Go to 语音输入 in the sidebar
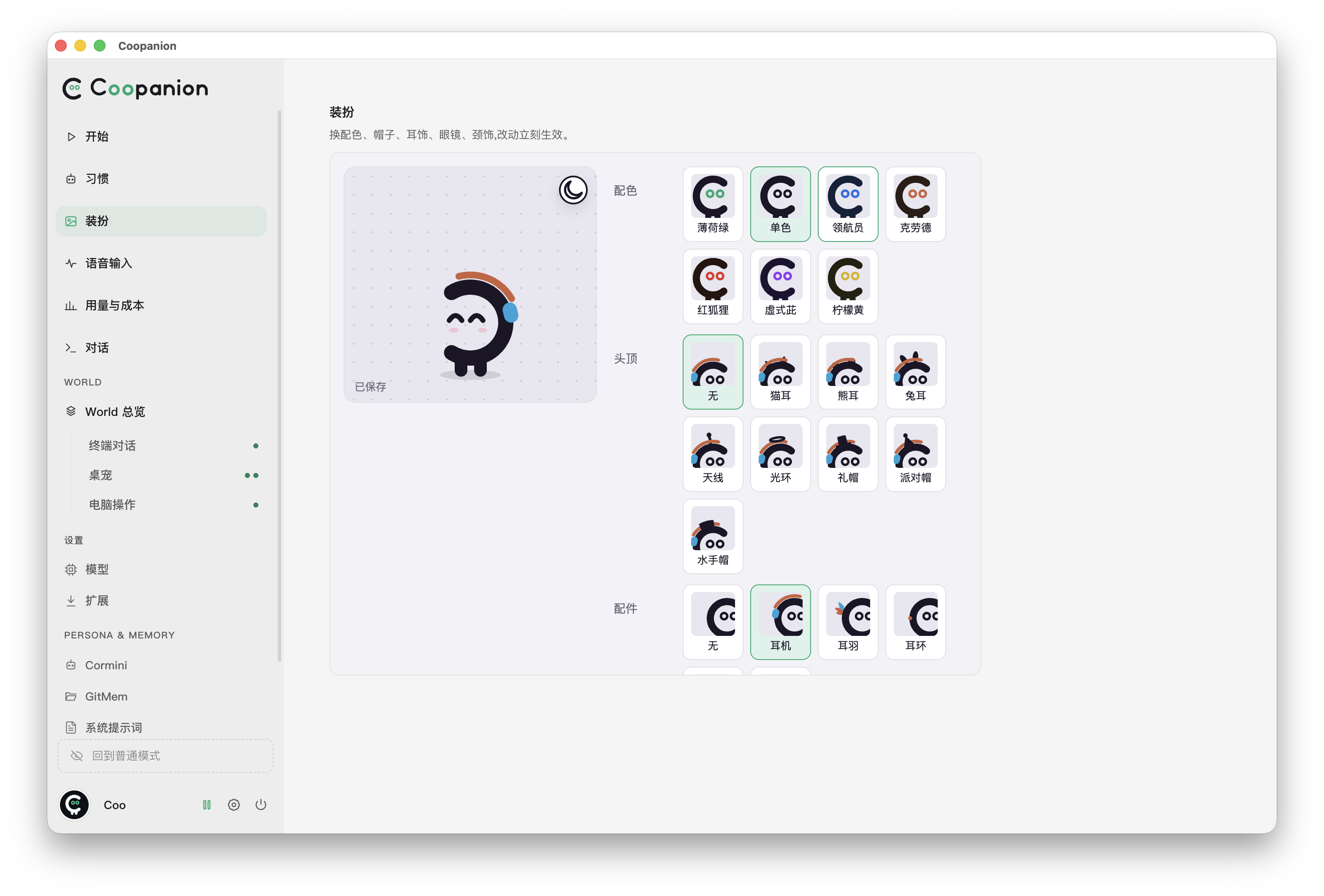The height and width of the screenshot is (896, 1324). (x=161, y=263)
